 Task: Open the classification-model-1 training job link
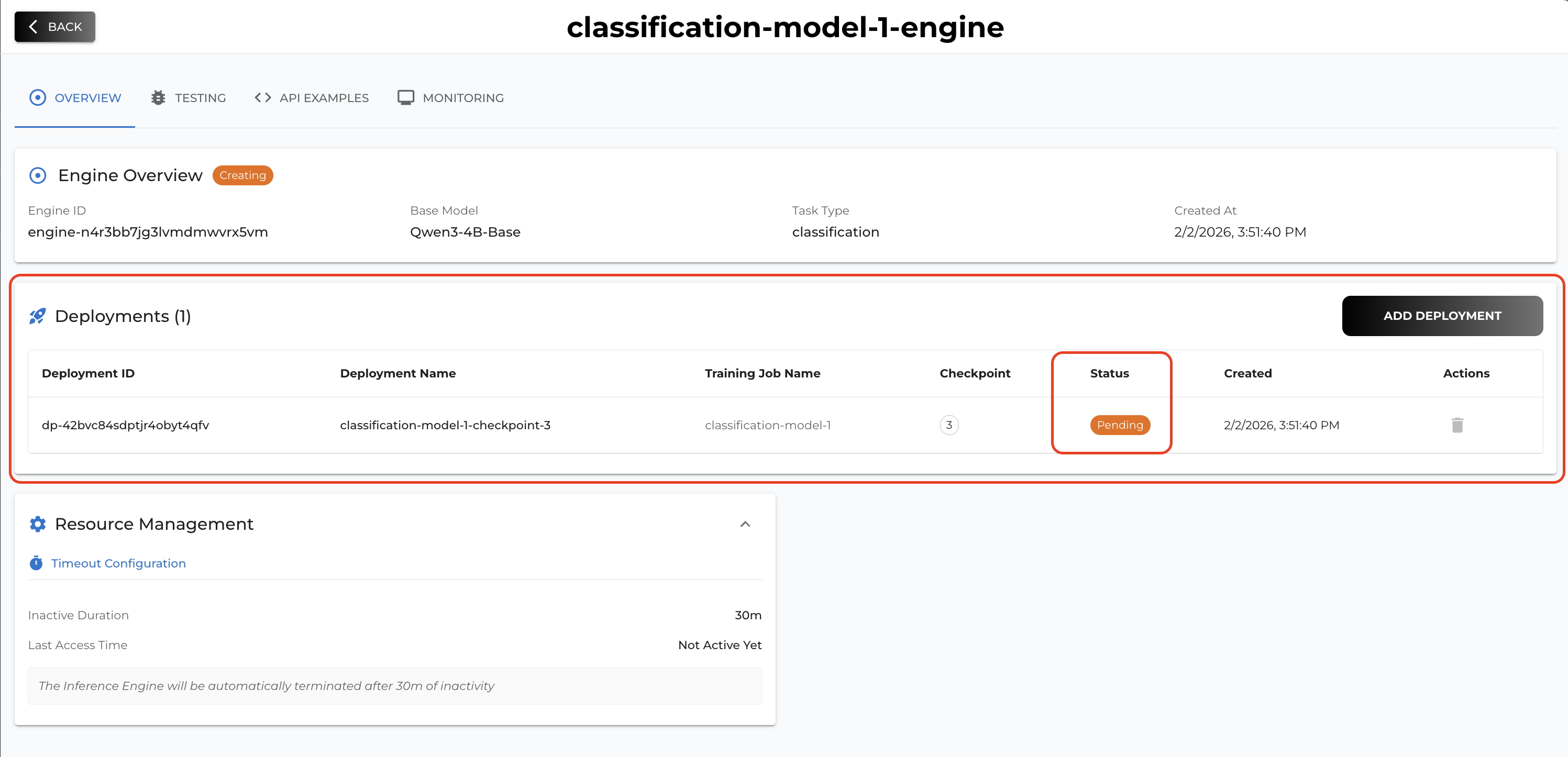(767, 425)
